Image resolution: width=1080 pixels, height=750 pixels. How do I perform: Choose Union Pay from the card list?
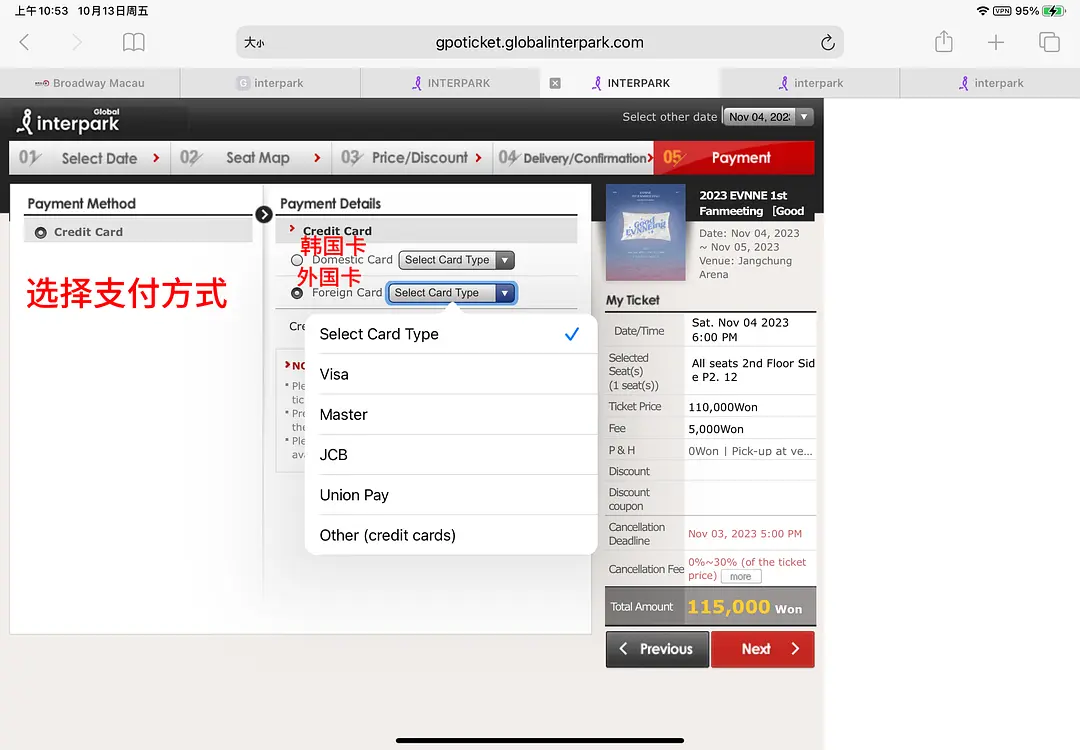click(x=451, y=495)
